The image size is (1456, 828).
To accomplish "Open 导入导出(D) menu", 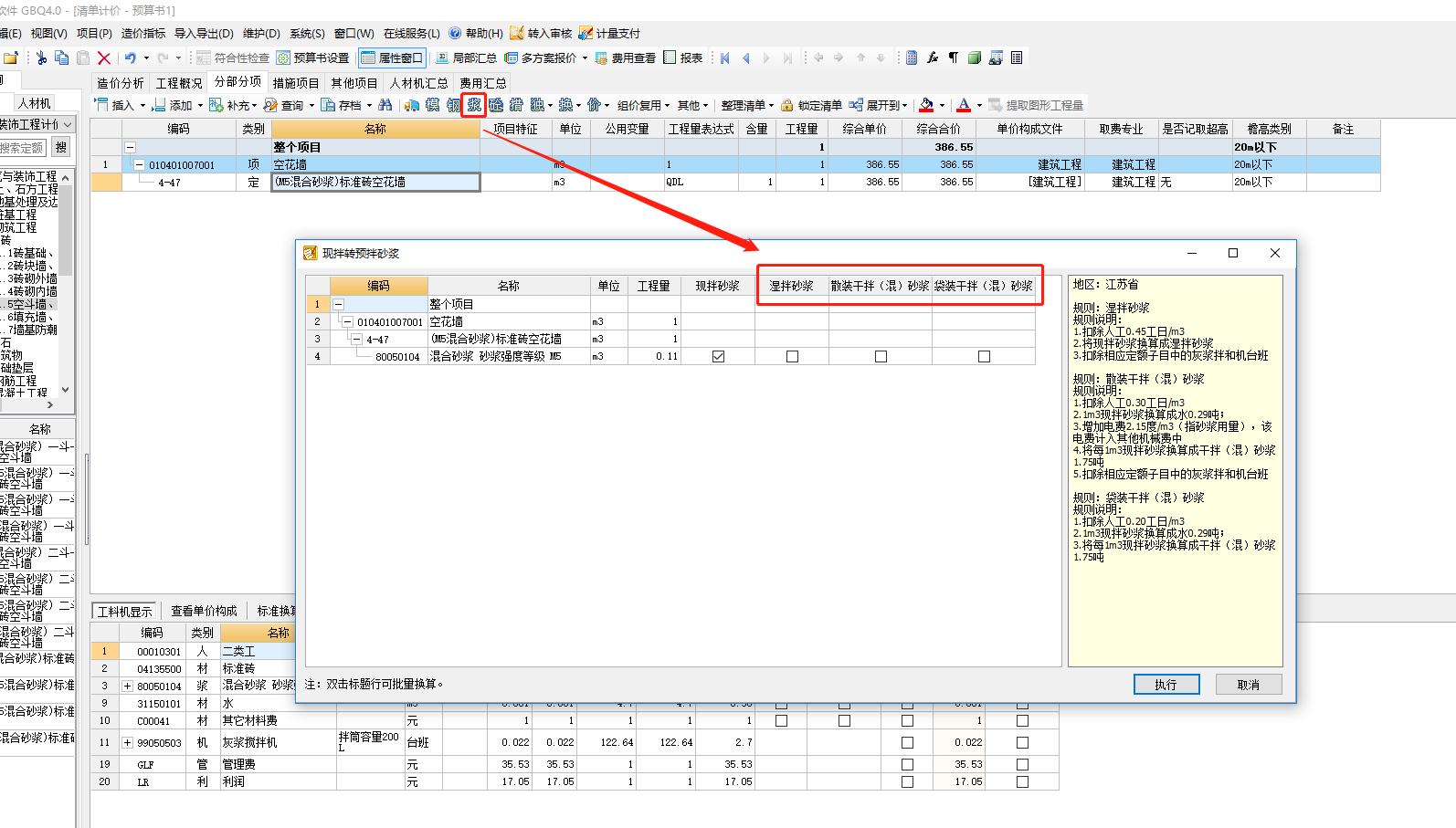I will 204,33.
